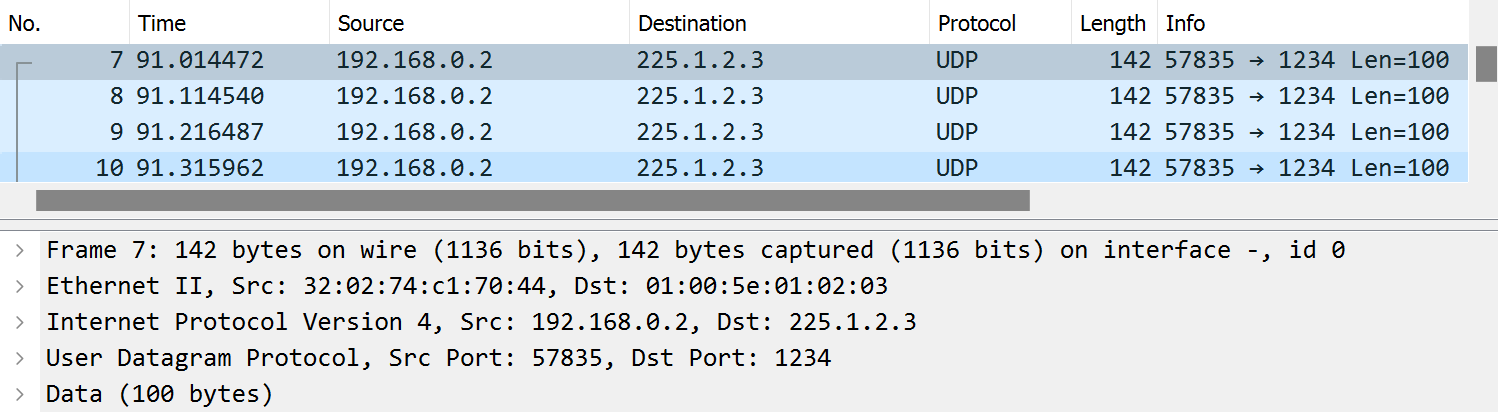Image resolution: width=1498 pixels, height=413 pixels.
Task: Click Destination 225.1.2.3 in packet 8
Action: 700,96
